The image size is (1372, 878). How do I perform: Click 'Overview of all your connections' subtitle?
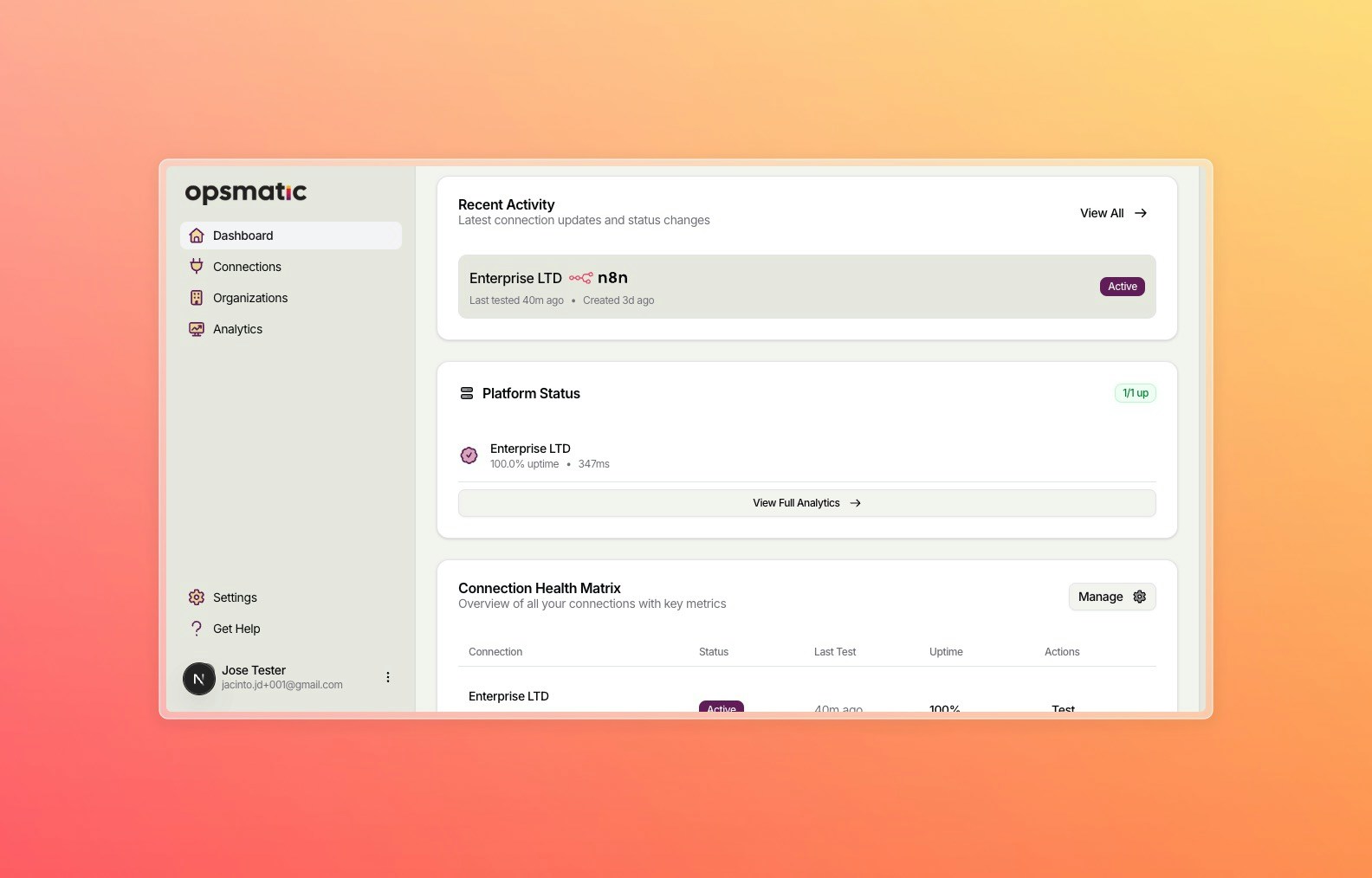tap(592, 604)
